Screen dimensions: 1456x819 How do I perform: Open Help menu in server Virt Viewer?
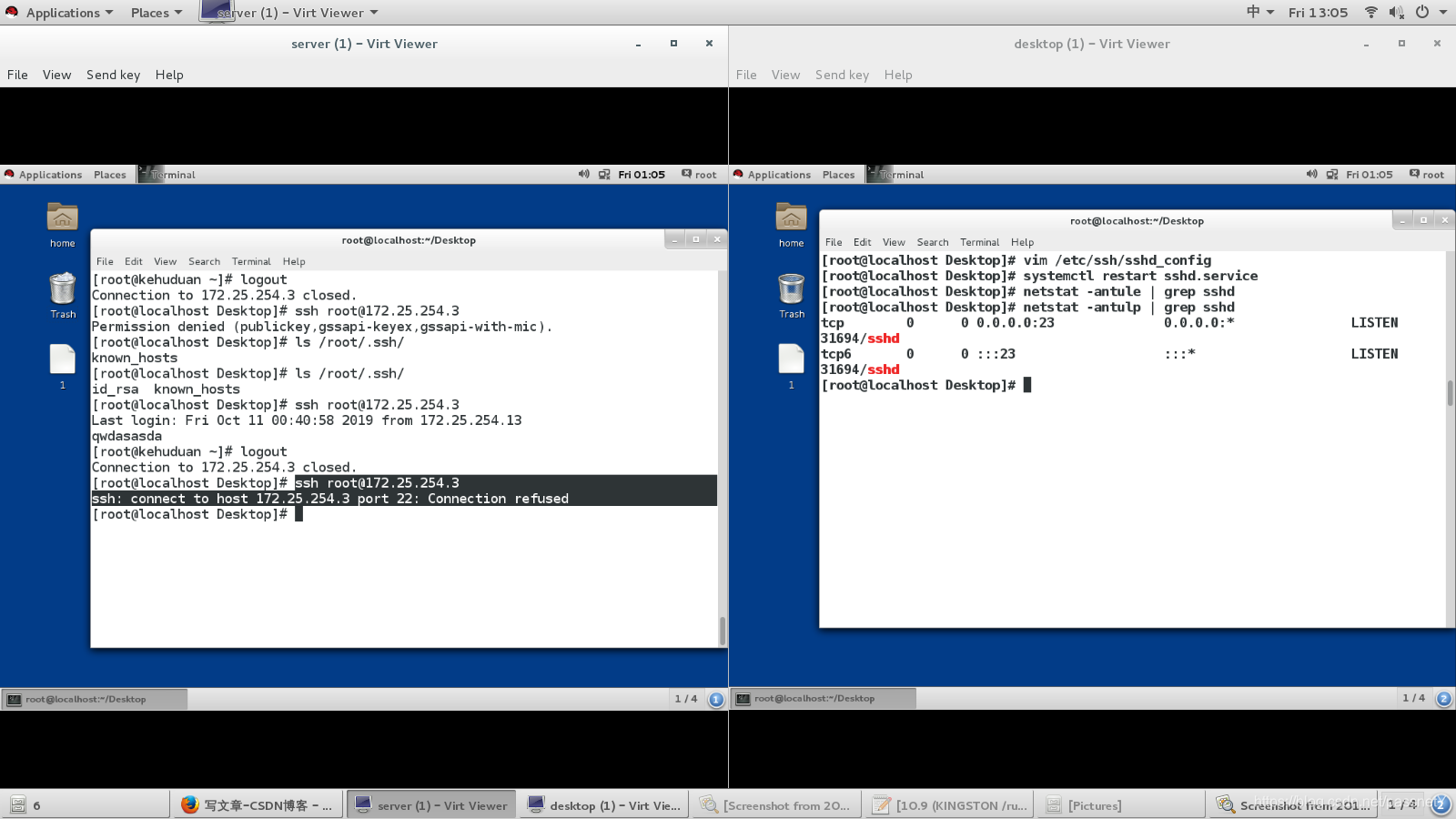169,75
